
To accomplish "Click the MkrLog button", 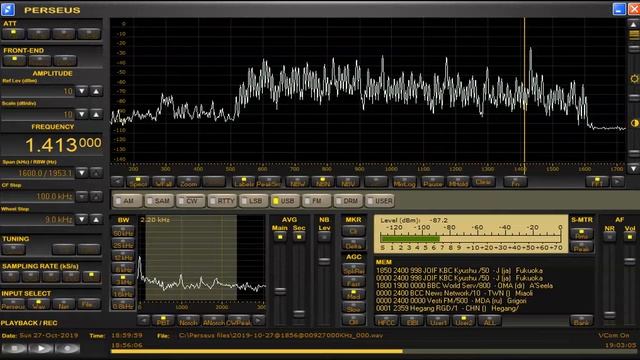I will [x=404, y=182].
